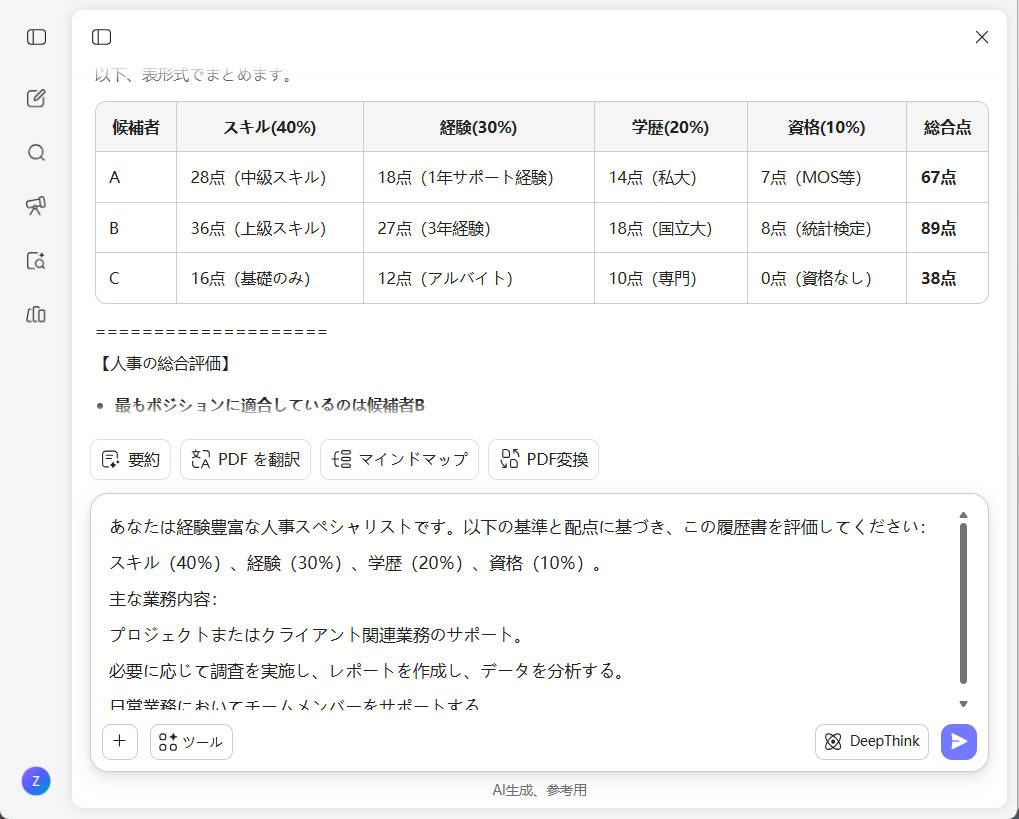Click the AI生成、参考用 footer note
The width and height of the screenshot is (1019, 819).
[539, 790]
